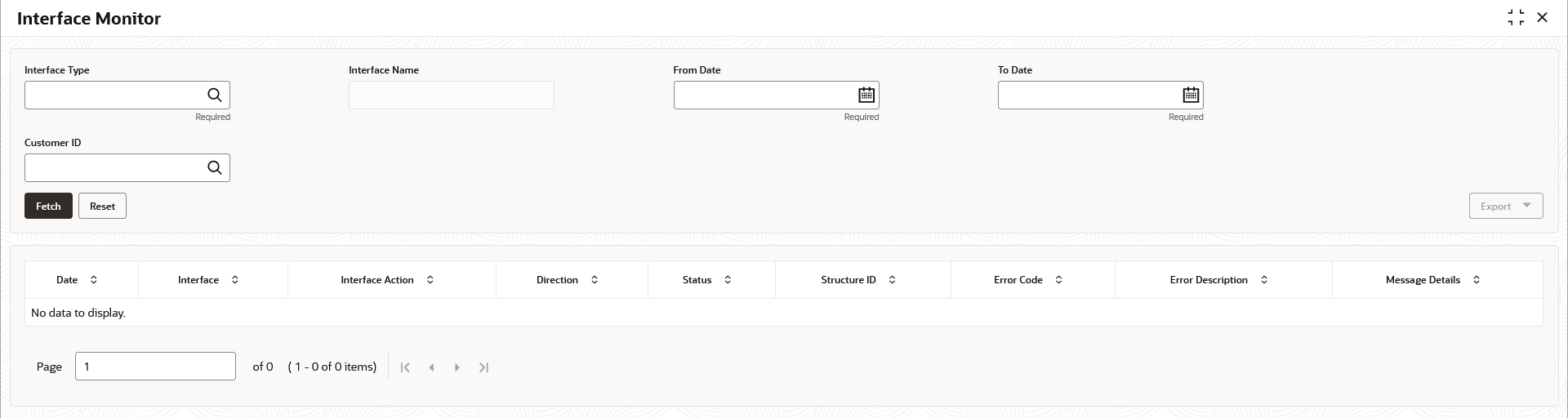Toggle sort on Error Code column
Screen dimensions: 1568x418
1058,280
